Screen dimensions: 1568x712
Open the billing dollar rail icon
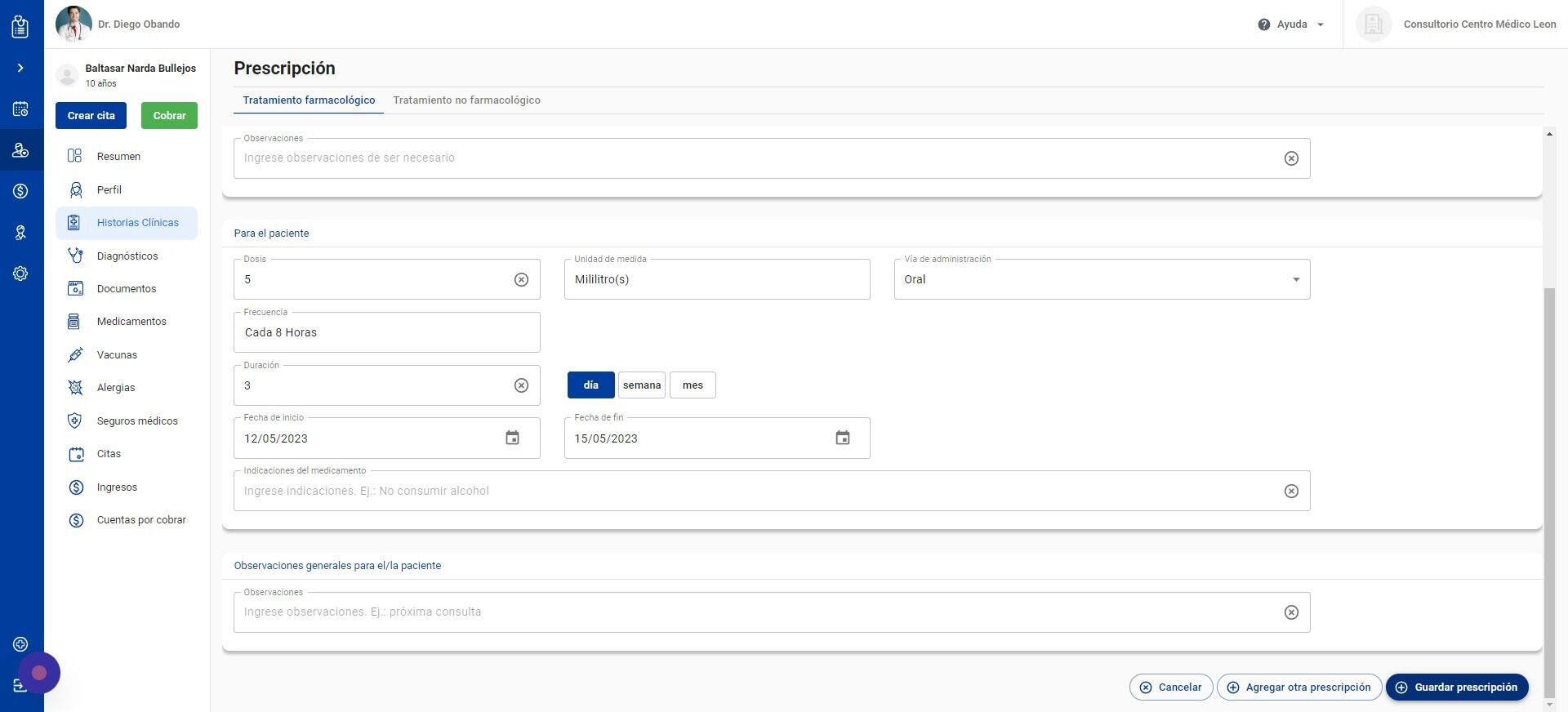(x=20, y=191)
